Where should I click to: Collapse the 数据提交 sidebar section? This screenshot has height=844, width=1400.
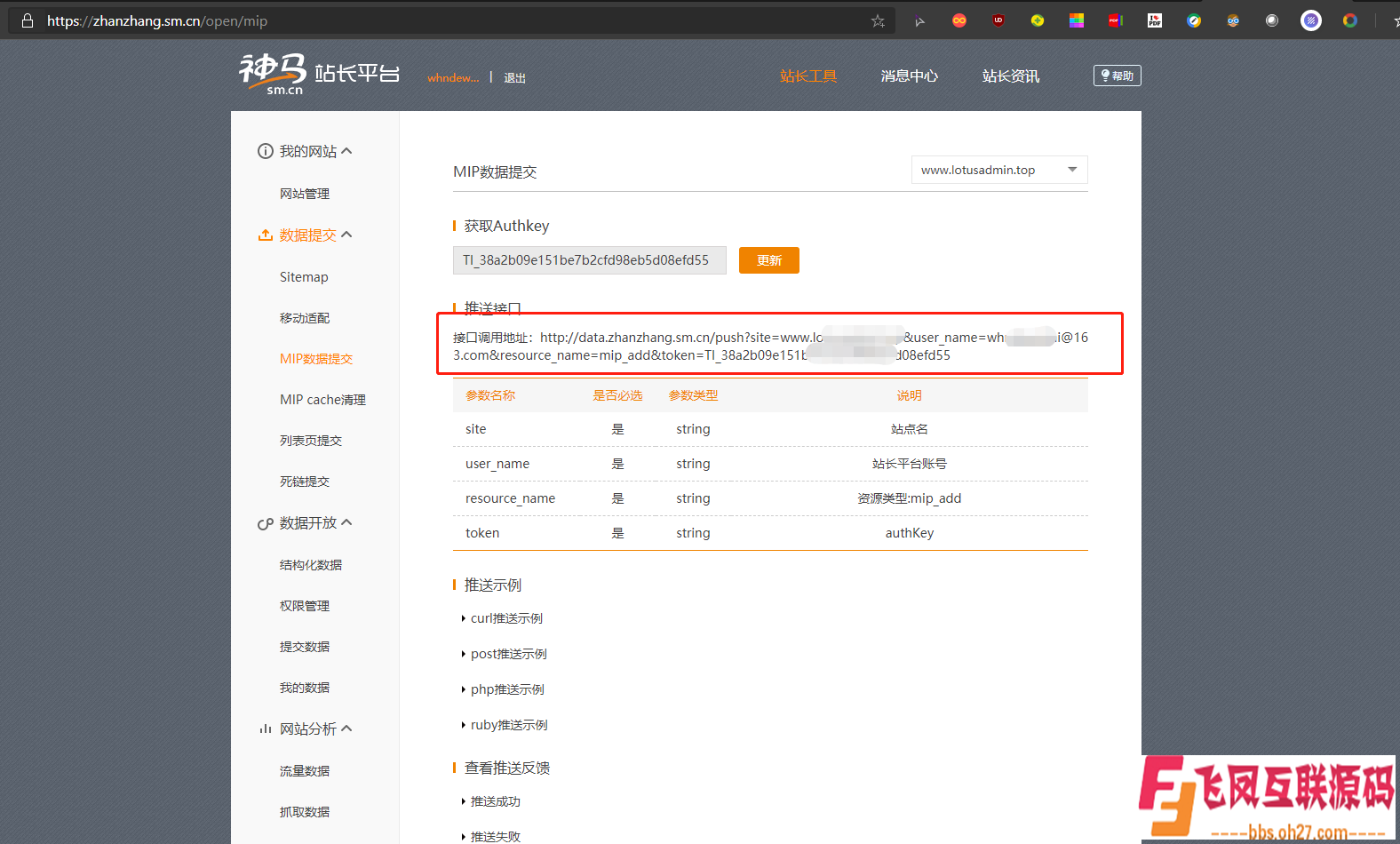346,235
